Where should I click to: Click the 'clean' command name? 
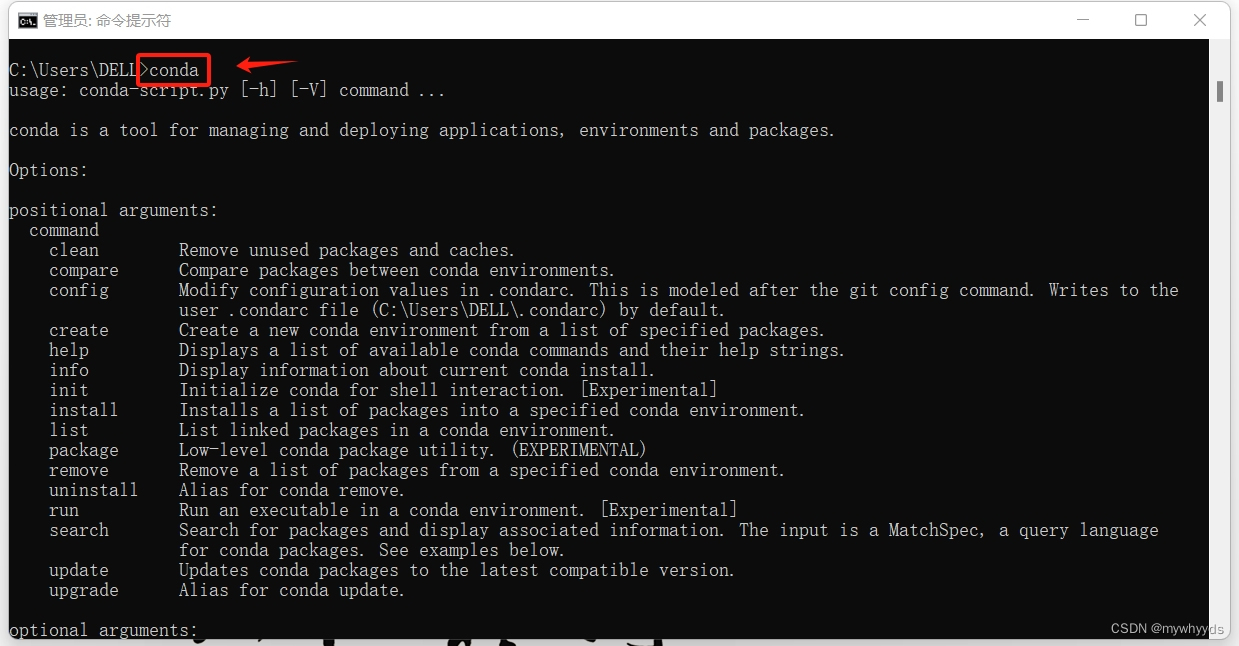(x=74, y=250)
